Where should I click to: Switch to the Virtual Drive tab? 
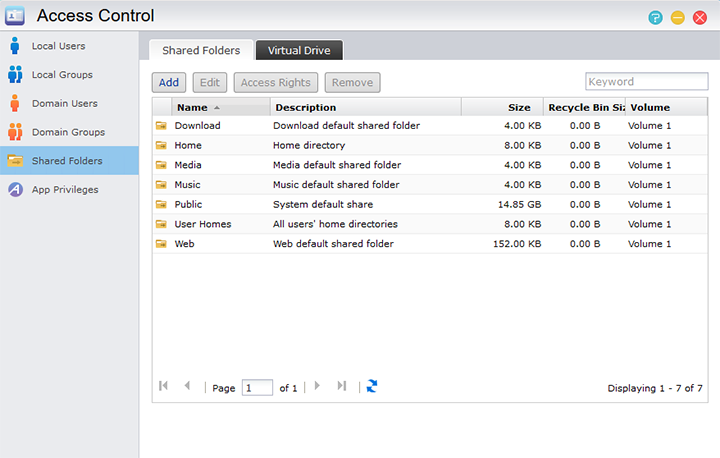[299, 50]
